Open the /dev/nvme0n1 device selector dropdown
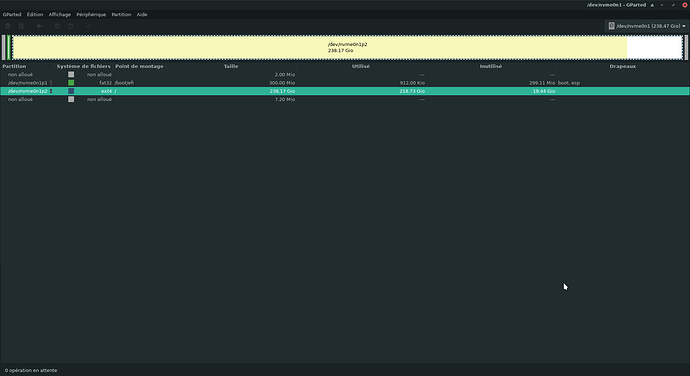This screenshot has width=690, height=376. point(646,26)
